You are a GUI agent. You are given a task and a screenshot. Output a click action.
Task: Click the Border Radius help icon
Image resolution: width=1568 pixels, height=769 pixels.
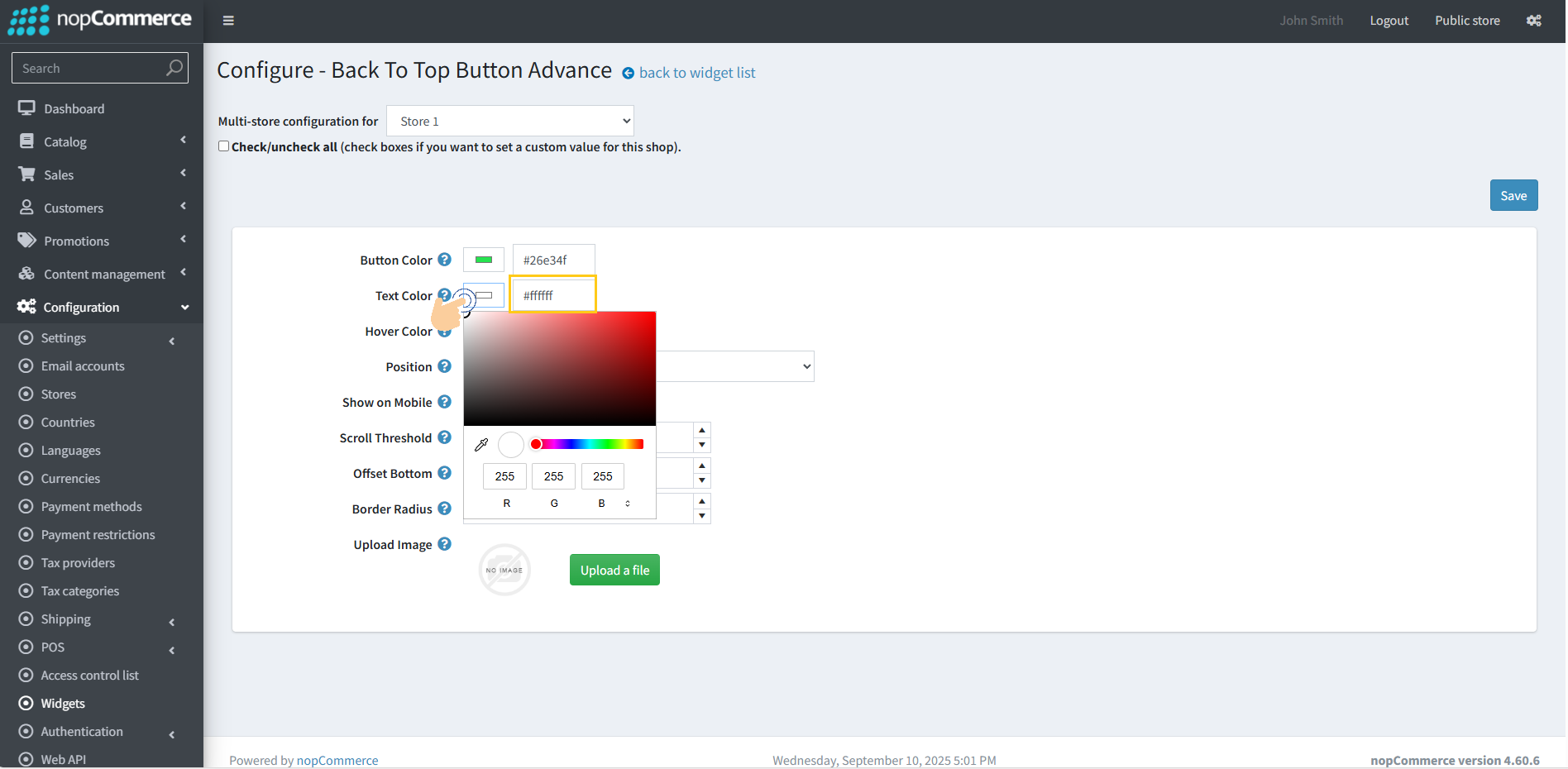click(444, 509)
